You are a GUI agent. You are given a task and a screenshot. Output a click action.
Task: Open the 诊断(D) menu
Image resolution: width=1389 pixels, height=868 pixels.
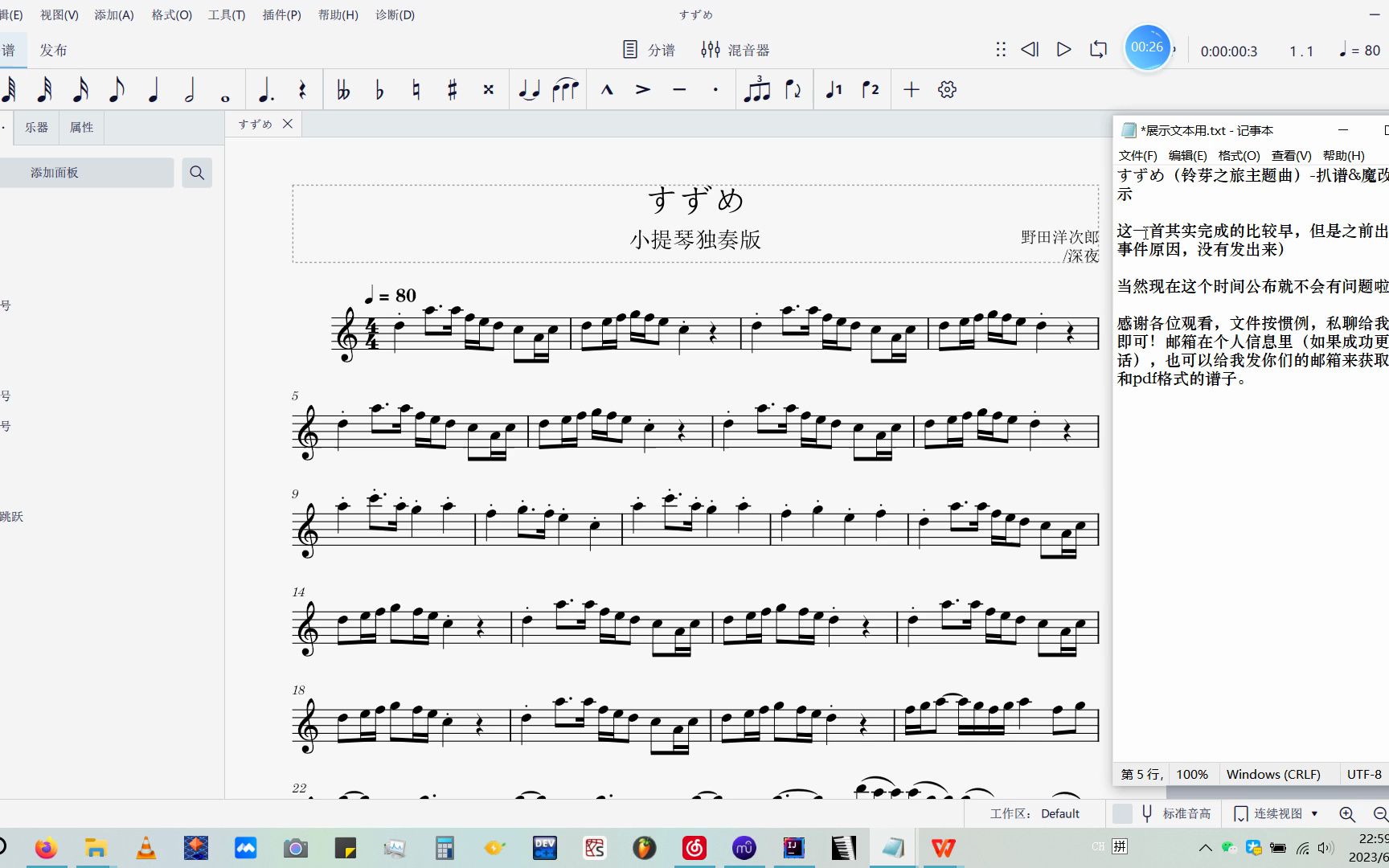coord(395,14)
